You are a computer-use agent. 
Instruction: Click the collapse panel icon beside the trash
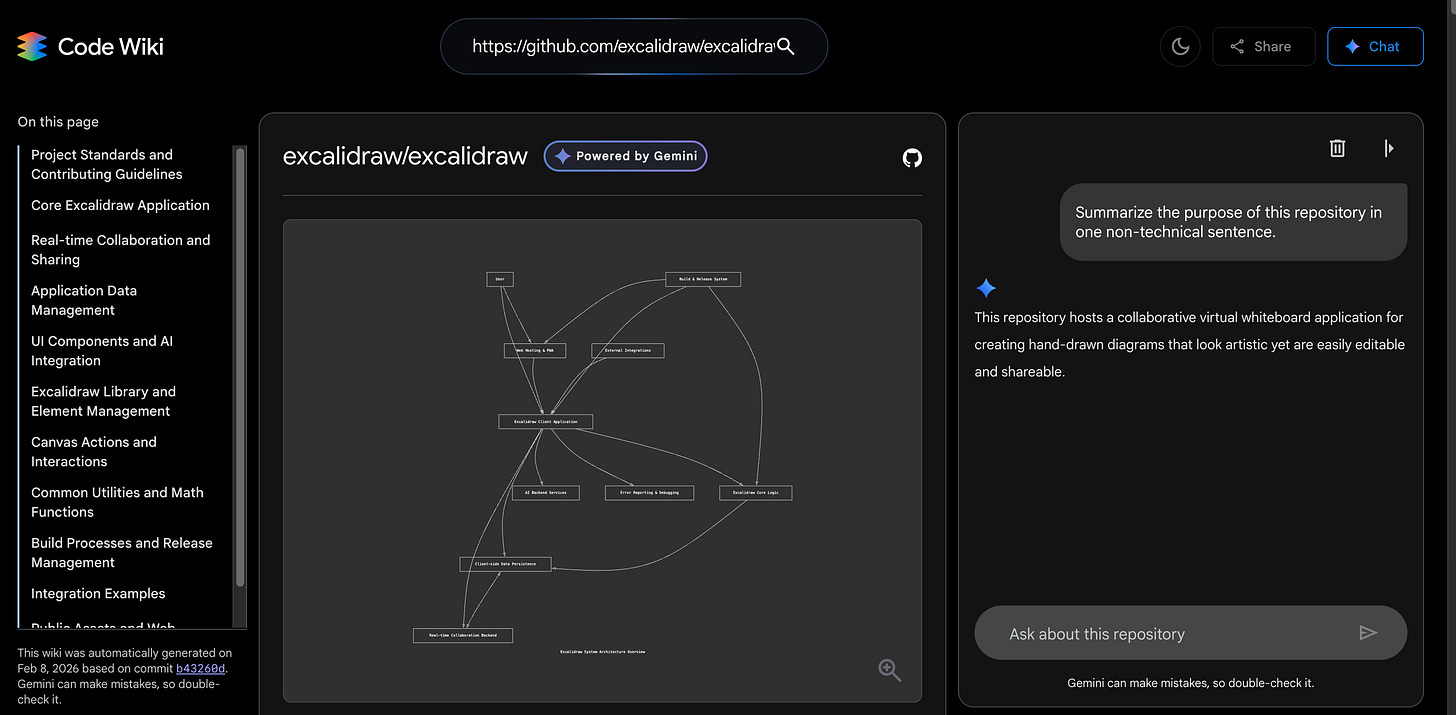coord(1389,147)
